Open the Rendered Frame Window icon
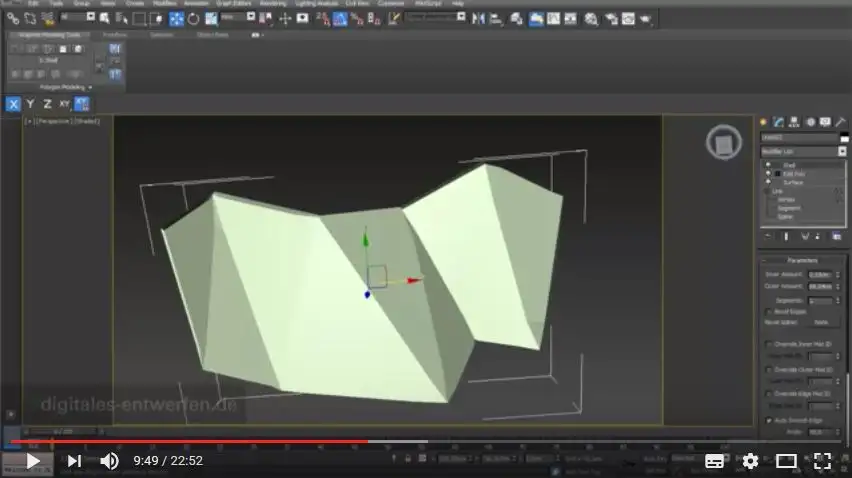Viewport: 852px width, 478px height. tap(628, 19)
